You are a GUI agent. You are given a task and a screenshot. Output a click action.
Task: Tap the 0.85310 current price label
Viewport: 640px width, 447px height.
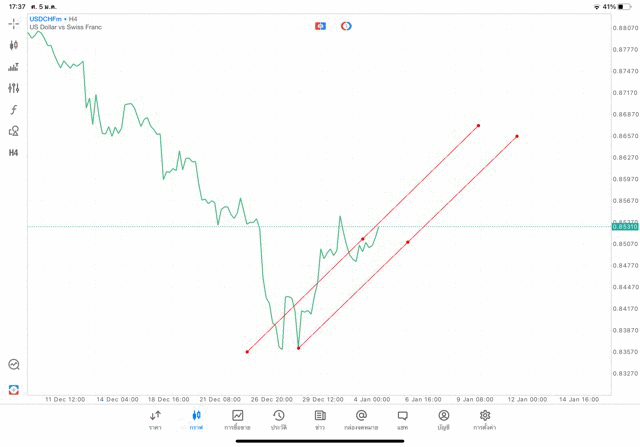point(625,227)
